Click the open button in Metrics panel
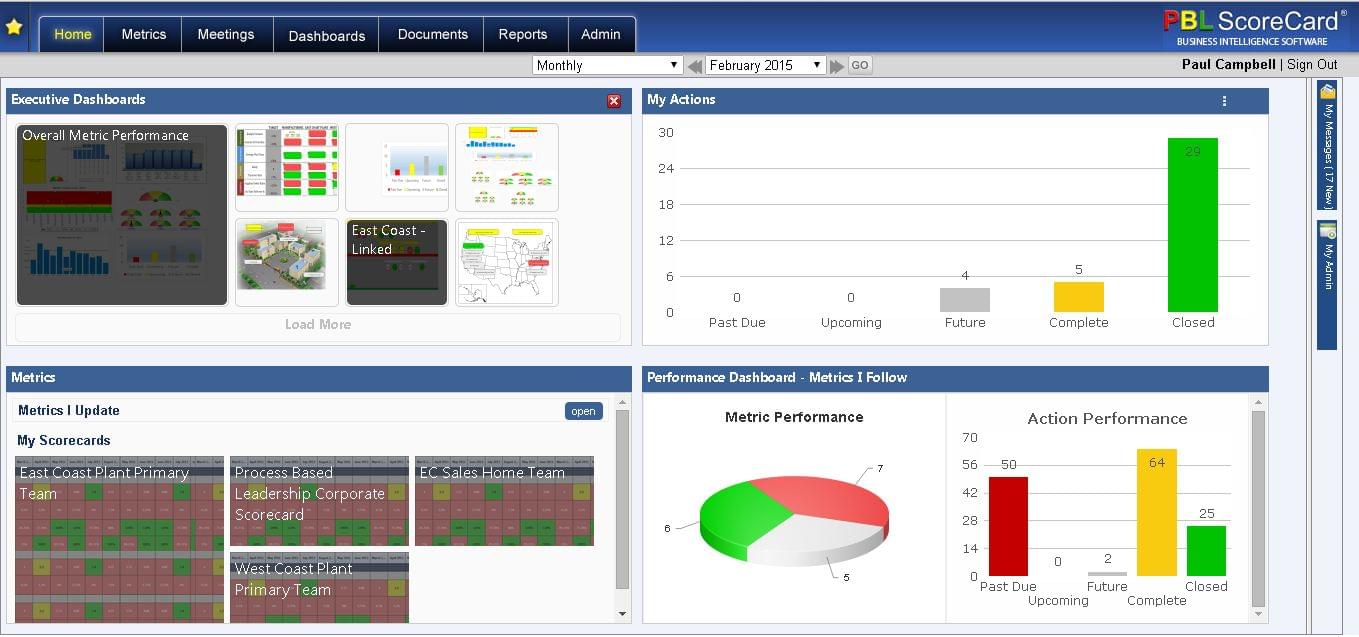 tap(583, 410)
